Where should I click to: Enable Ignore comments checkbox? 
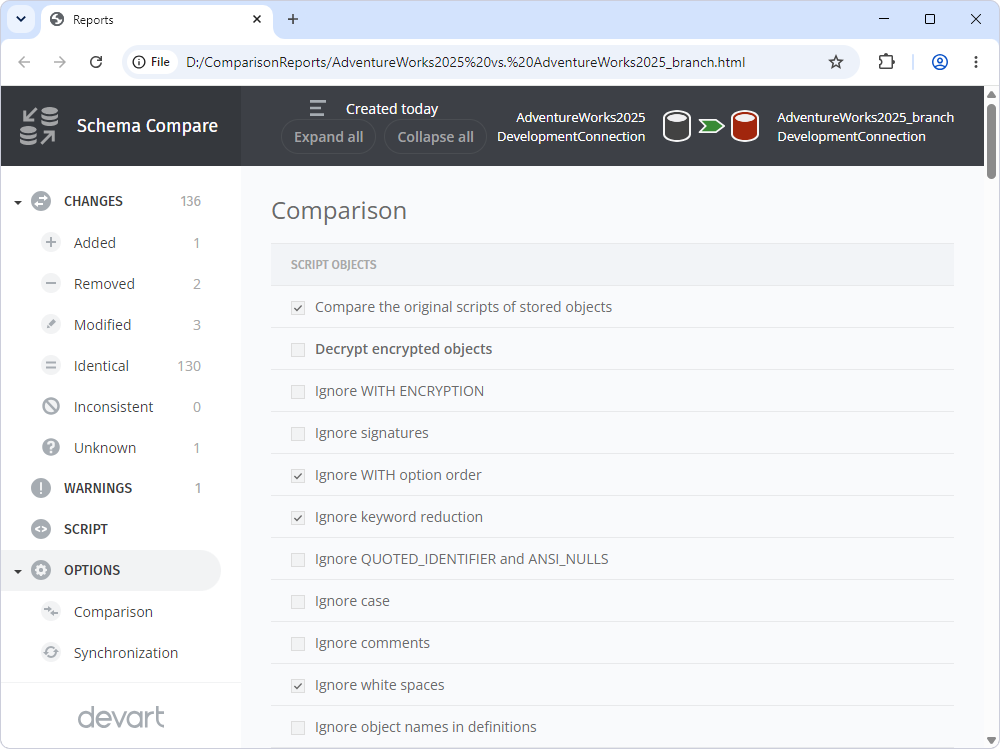click(x=298, y=644)
